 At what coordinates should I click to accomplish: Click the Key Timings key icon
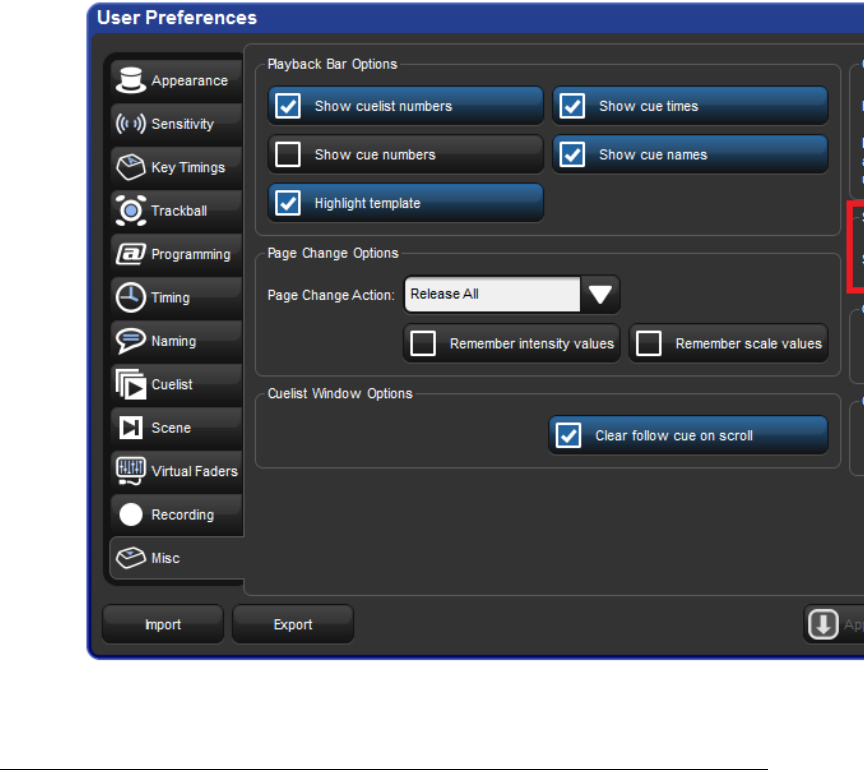click(131, 167)
